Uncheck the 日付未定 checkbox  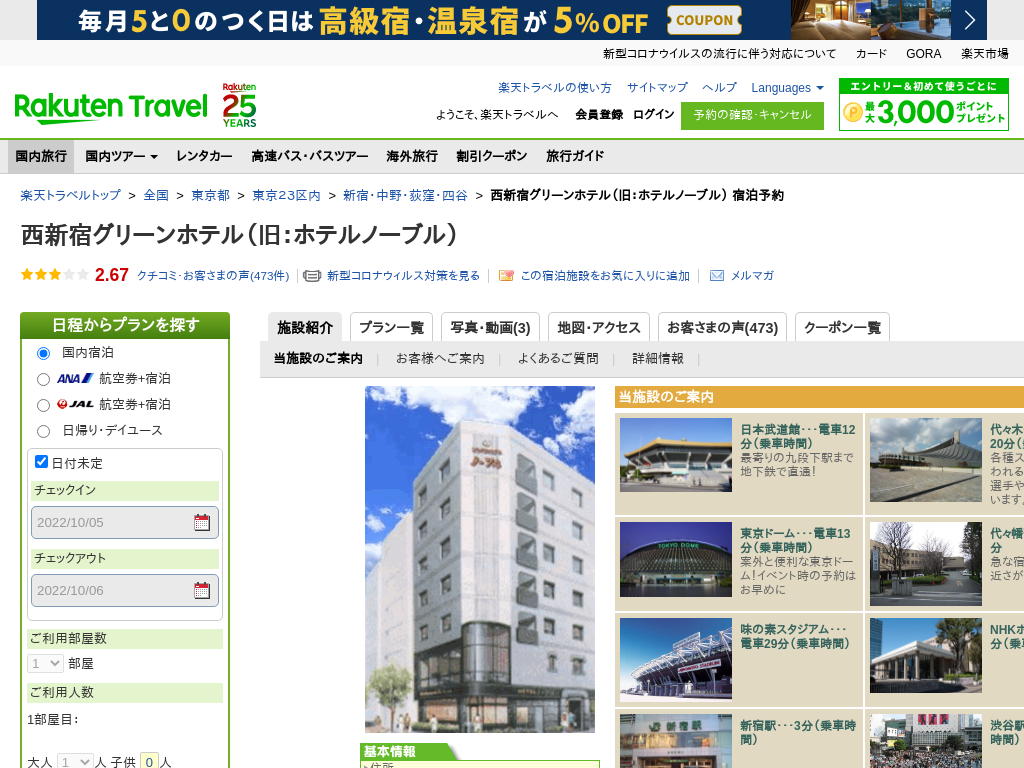pyautogui.click(x=41, y=462)
